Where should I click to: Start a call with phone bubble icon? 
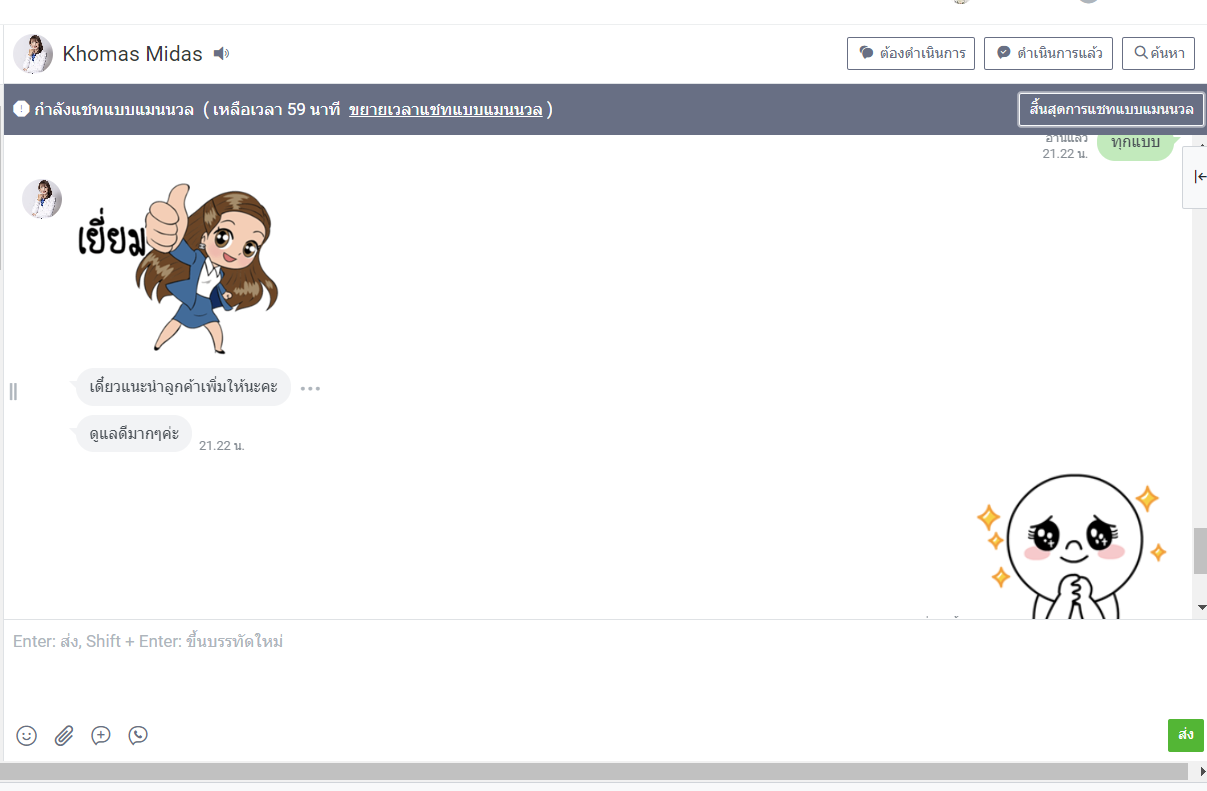click(138, 735)
